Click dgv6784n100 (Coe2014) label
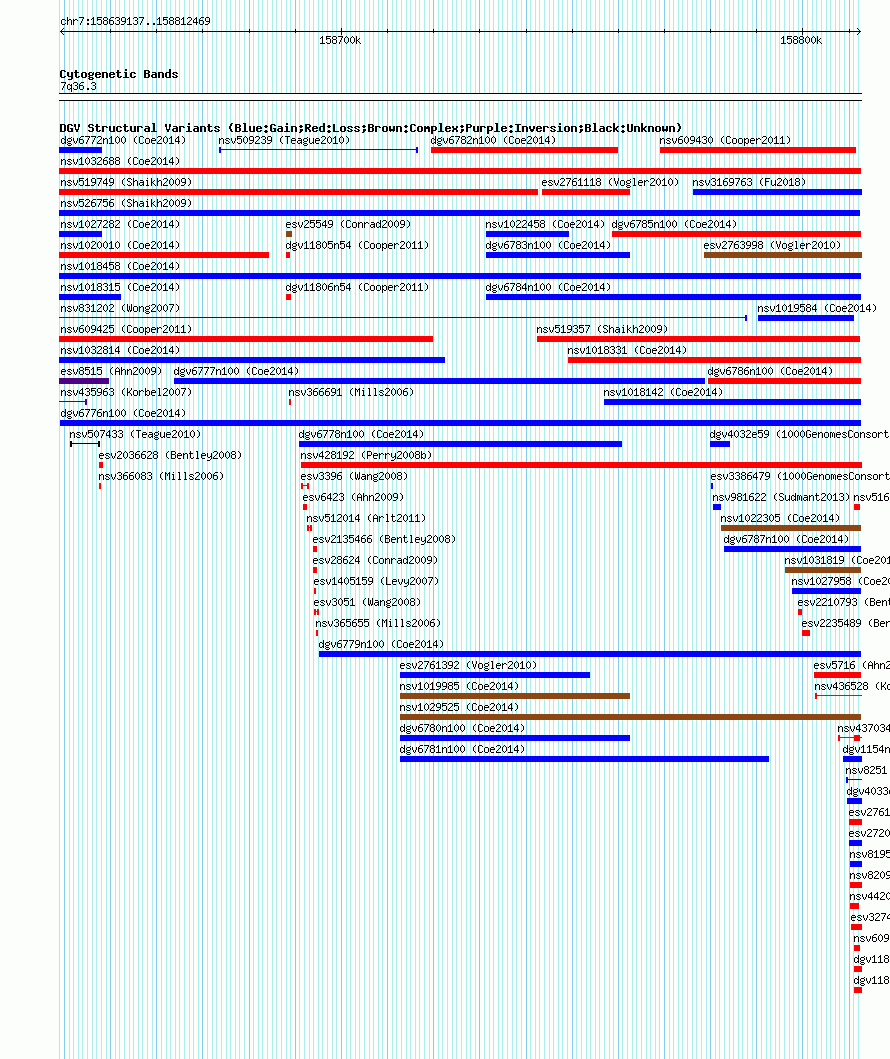890x1059 pixels. point(548,287)
